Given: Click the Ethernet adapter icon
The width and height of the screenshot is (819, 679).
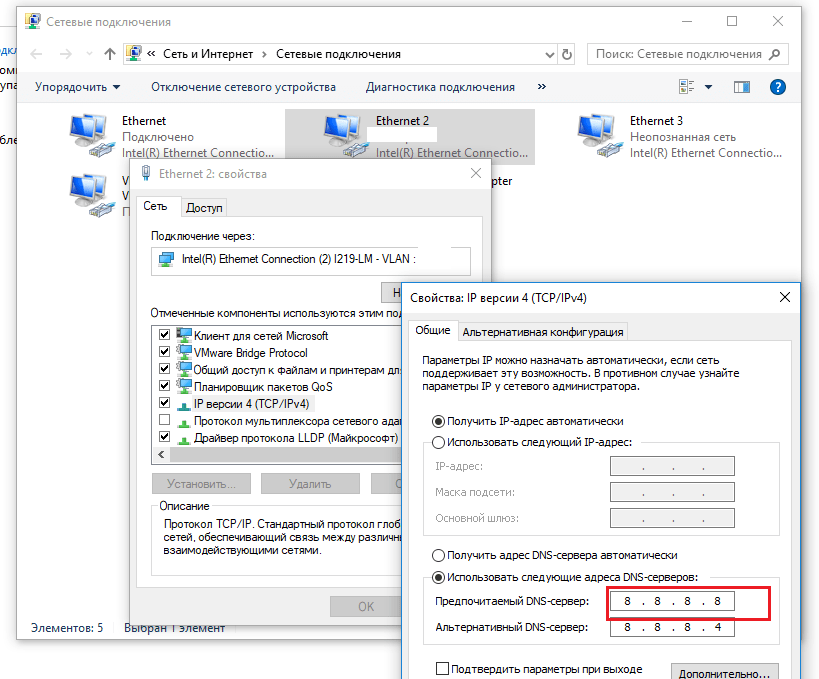Looking at the screenshot, I should point(92,136).
